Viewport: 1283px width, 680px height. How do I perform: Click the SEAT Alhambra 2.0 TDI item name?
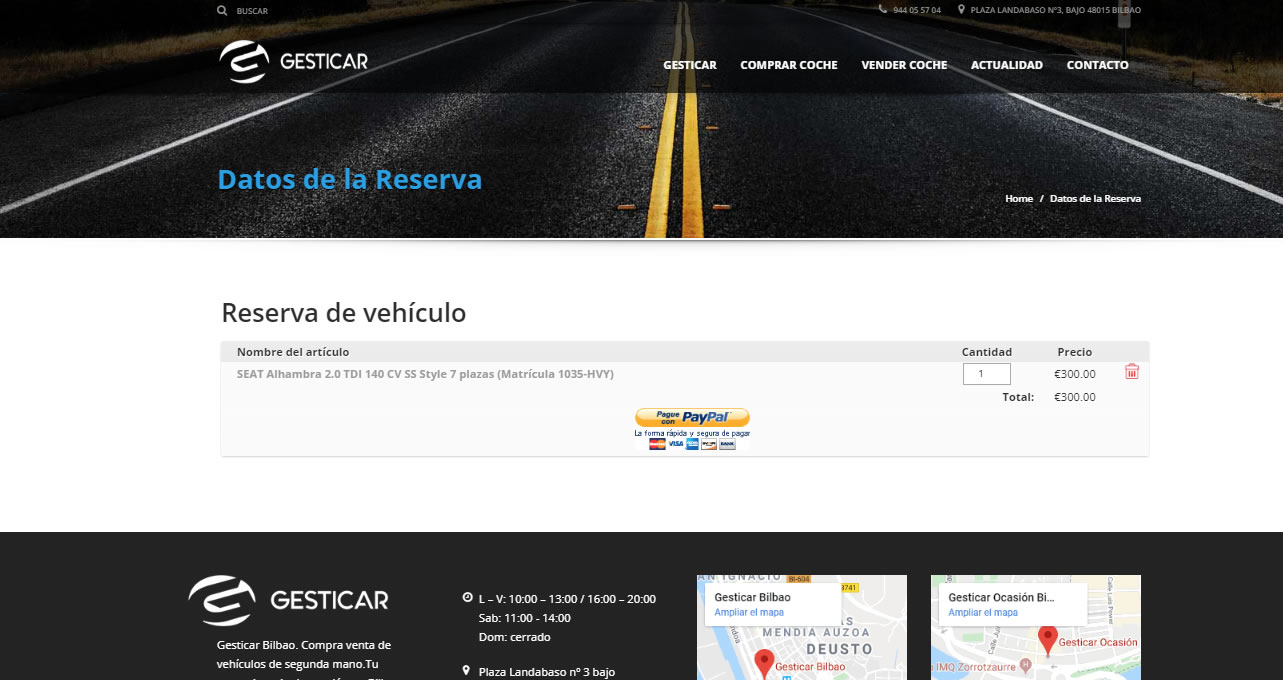(425, 374)
